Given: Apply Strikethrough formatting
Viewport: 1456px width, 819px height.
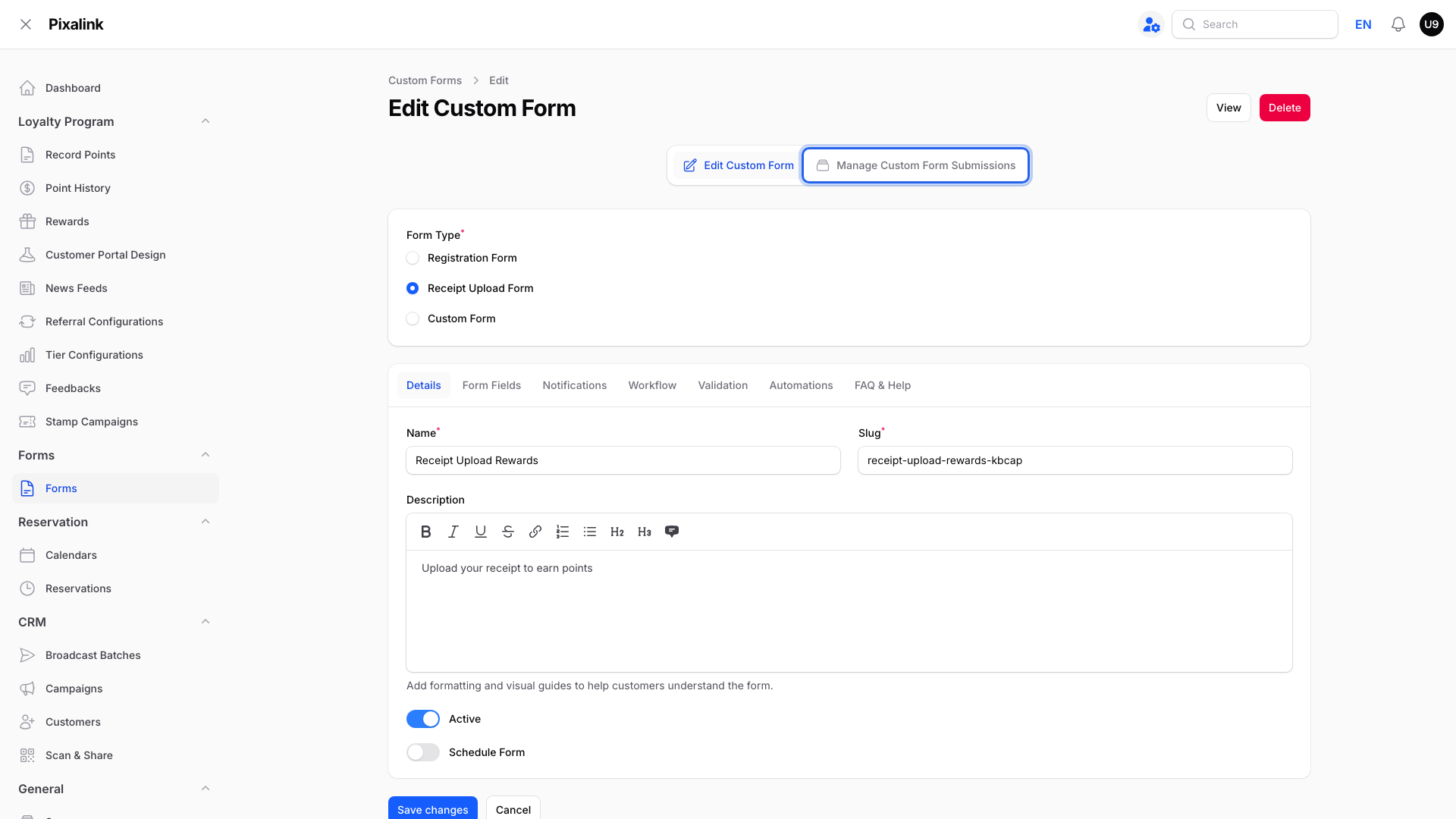Looking at the screenshot, I should 508,532.
